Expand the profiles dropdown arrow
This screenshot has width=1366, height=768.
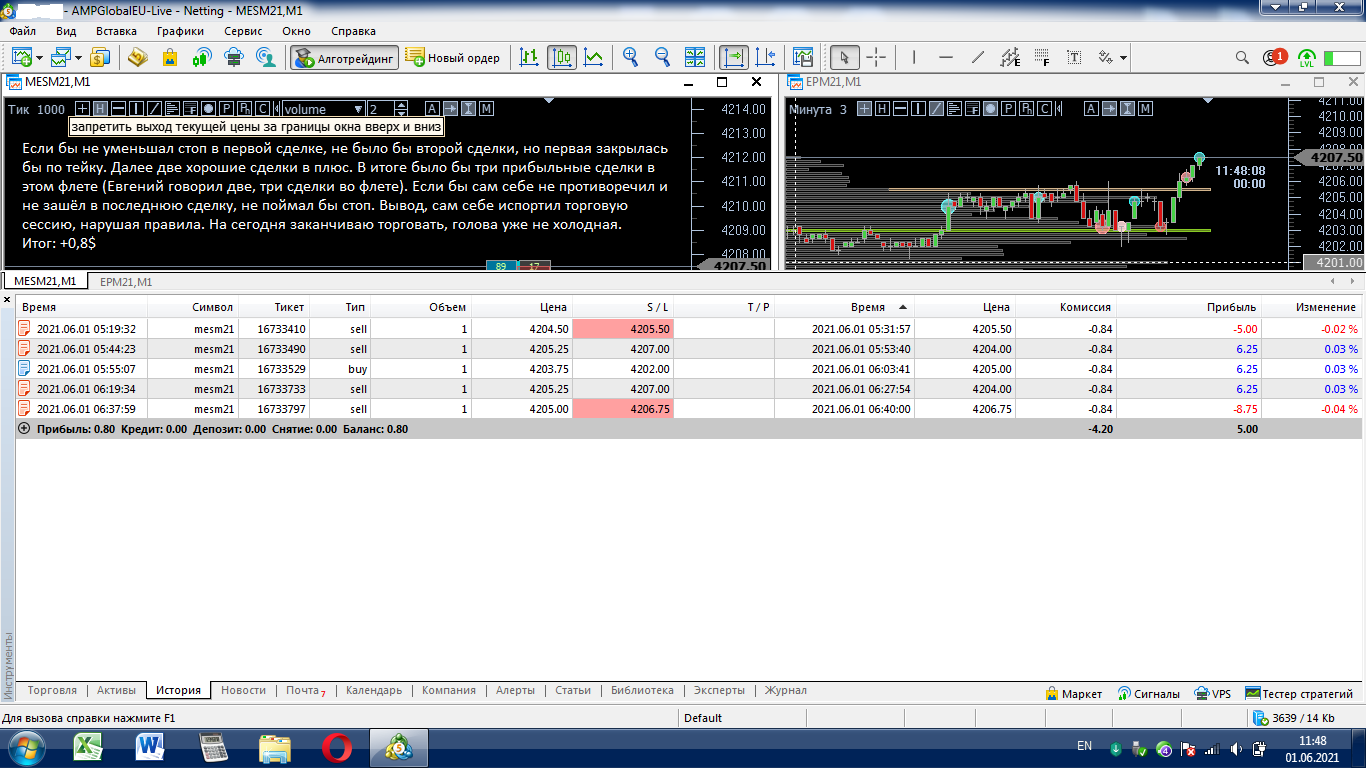tap(78, 57)
